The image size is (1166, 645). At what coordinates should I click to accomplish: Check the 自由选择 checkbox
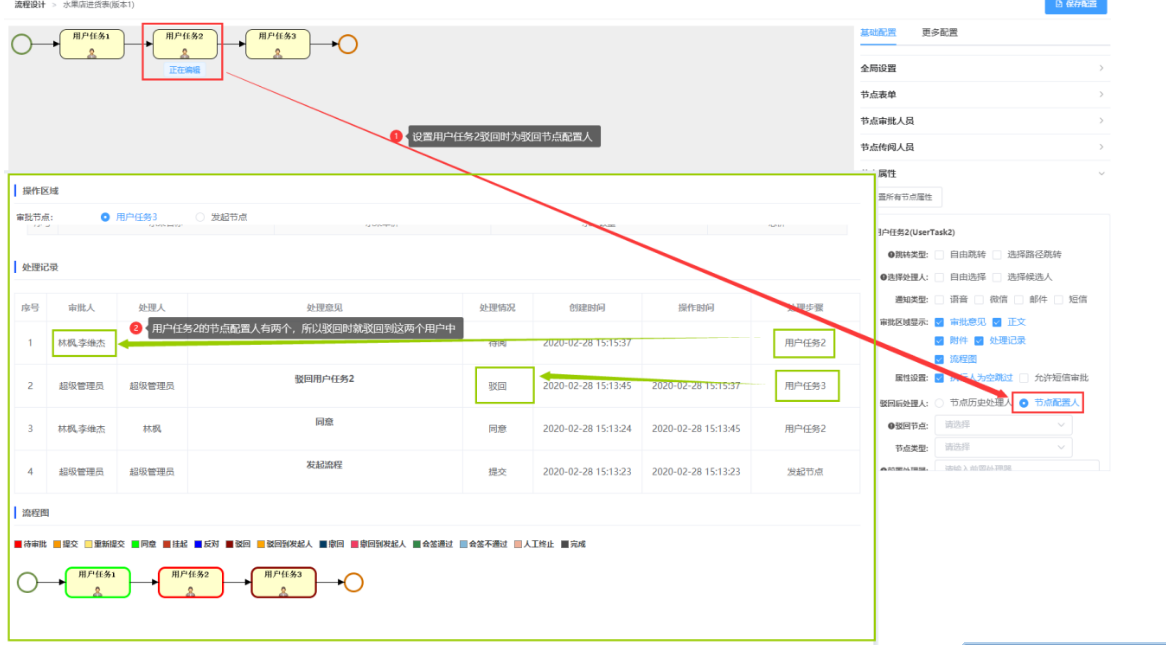click(x=939, y=277)
